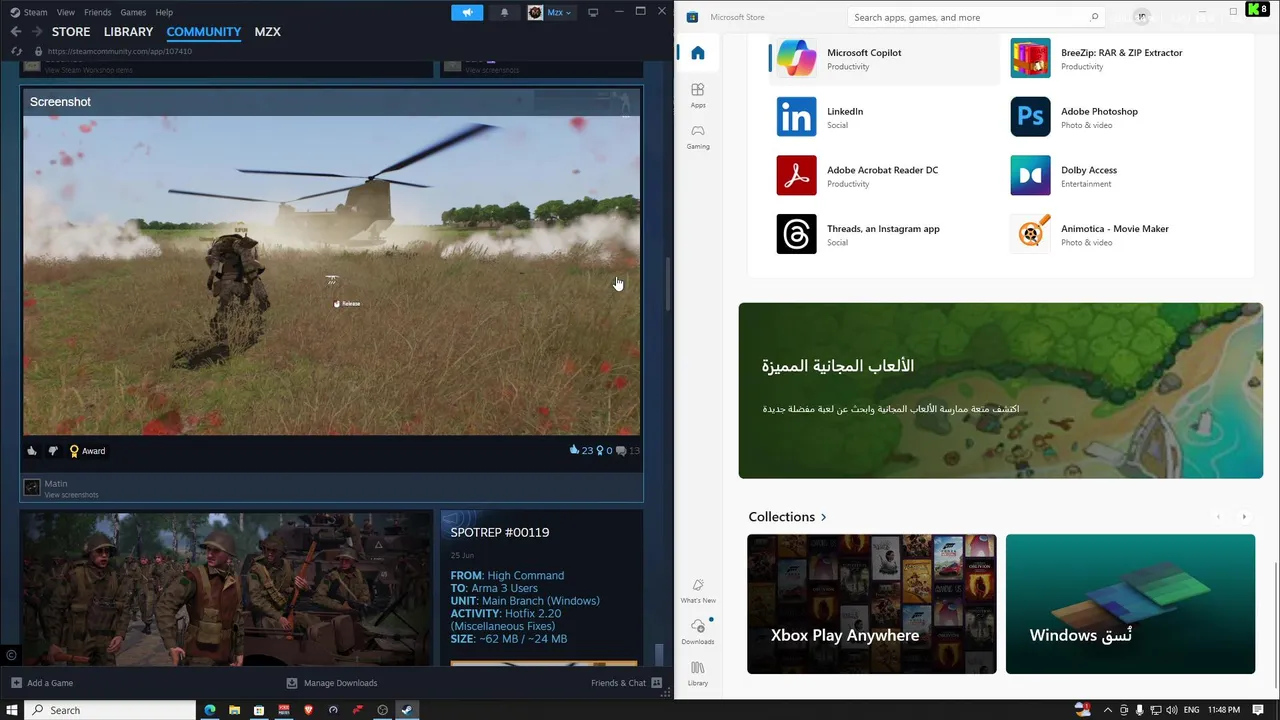Show next Collections with right arrow
This screenshot has width=1280, height=720.
pyautogui.click(x=1244, y=517)
